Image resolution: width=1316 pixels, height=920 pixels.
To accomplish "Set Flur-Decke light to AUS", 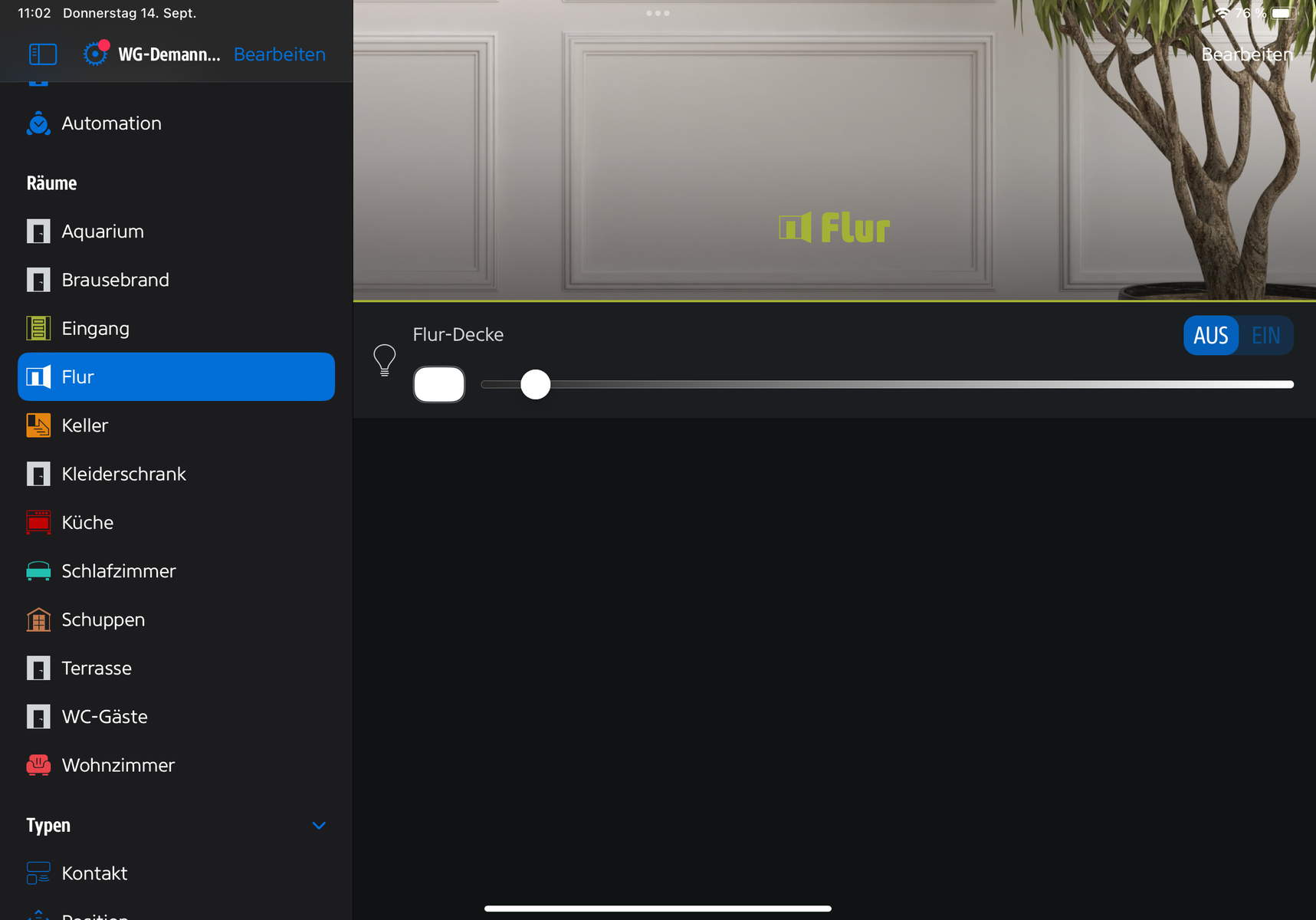I will tap(1211, 336).
